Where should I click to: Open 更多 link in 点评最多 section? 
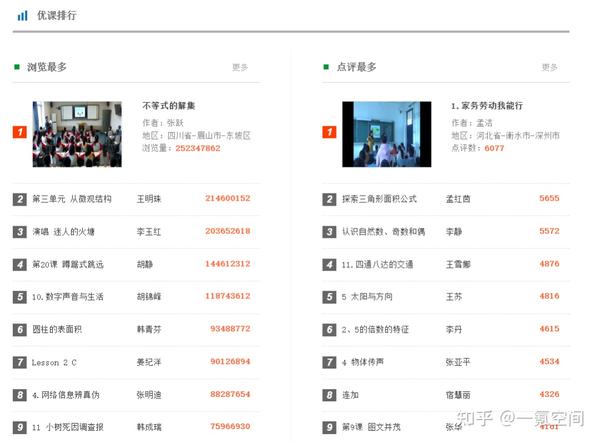pos(549,67)
